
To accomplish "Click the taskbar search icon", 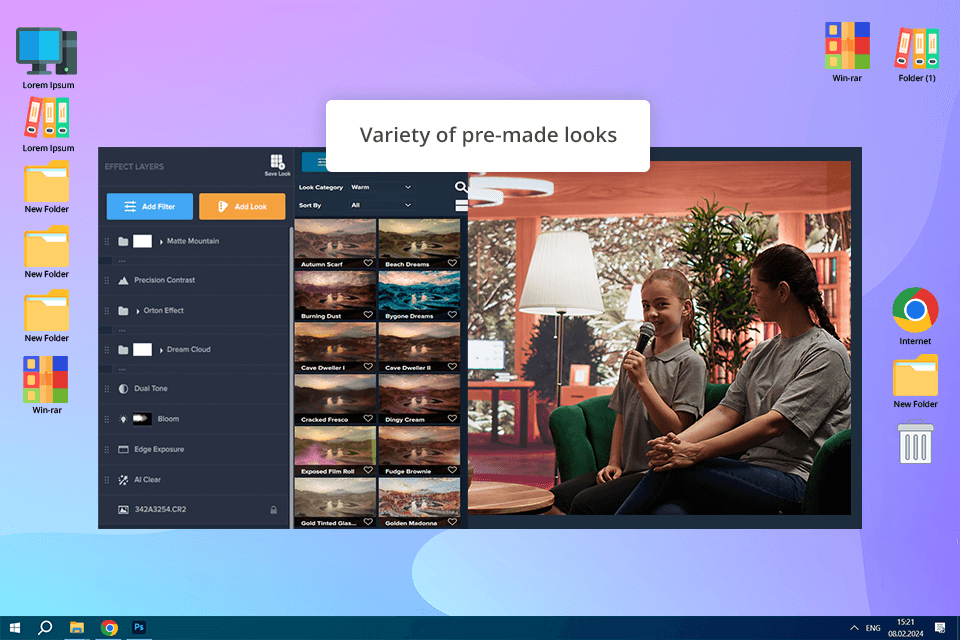I will coord(45,627).
